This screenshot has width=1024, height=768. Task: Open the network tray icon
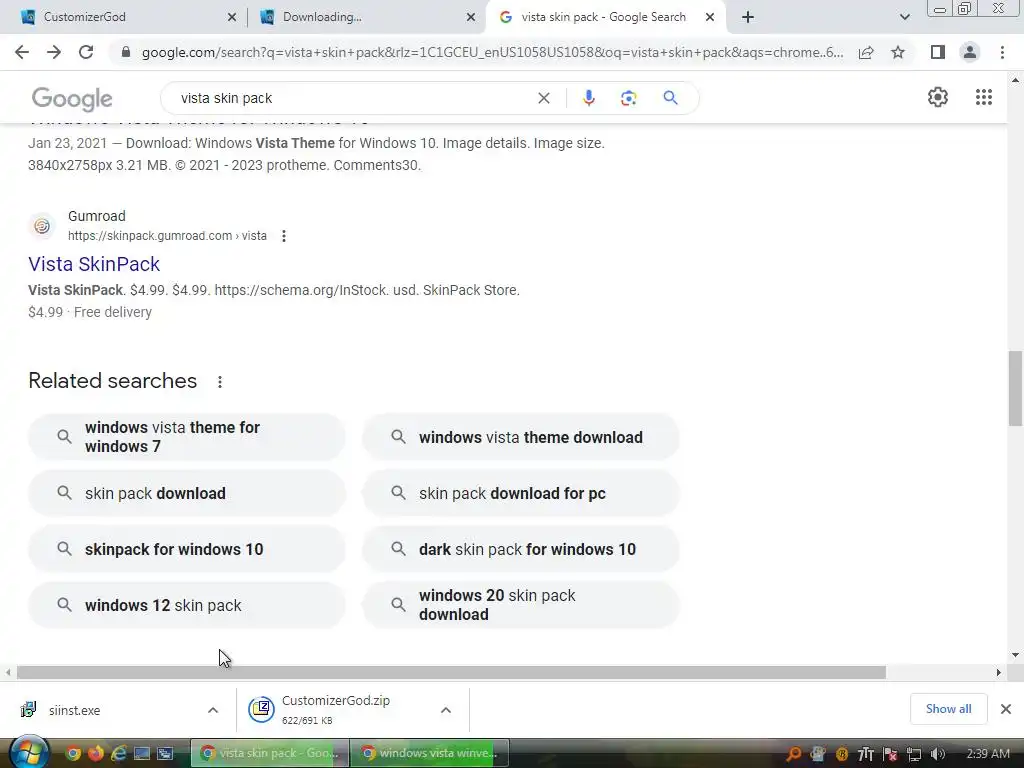coord(914,754)
